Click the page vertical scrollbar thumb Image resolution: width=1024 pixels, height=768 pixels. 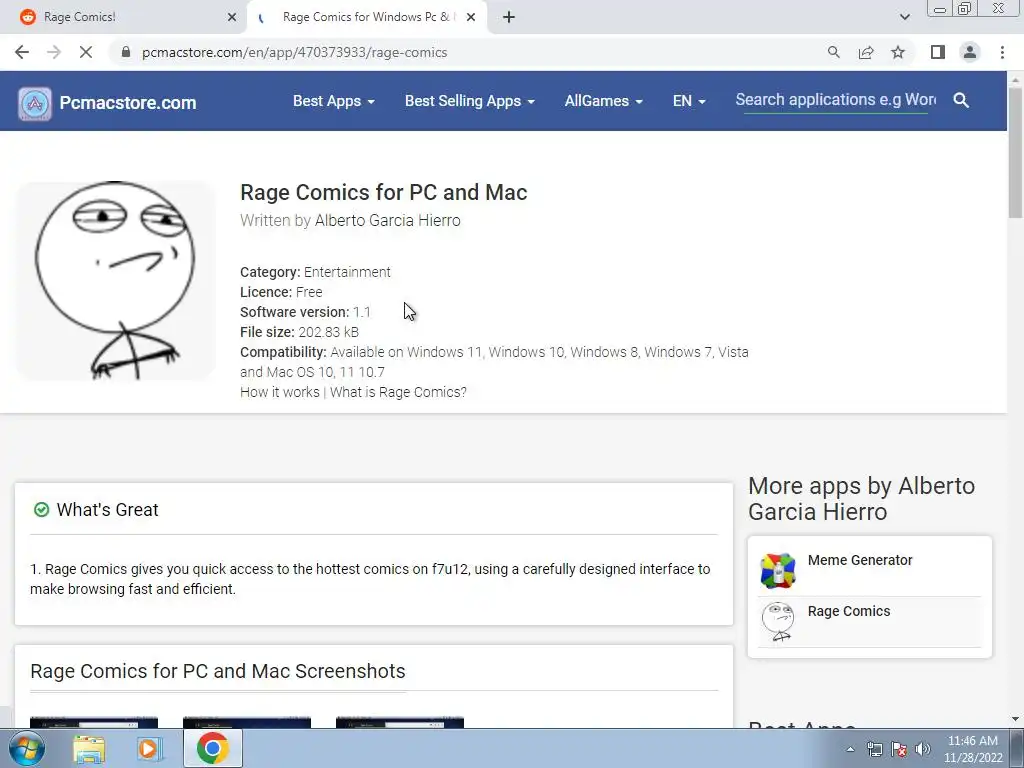(x=1016, y=153)
